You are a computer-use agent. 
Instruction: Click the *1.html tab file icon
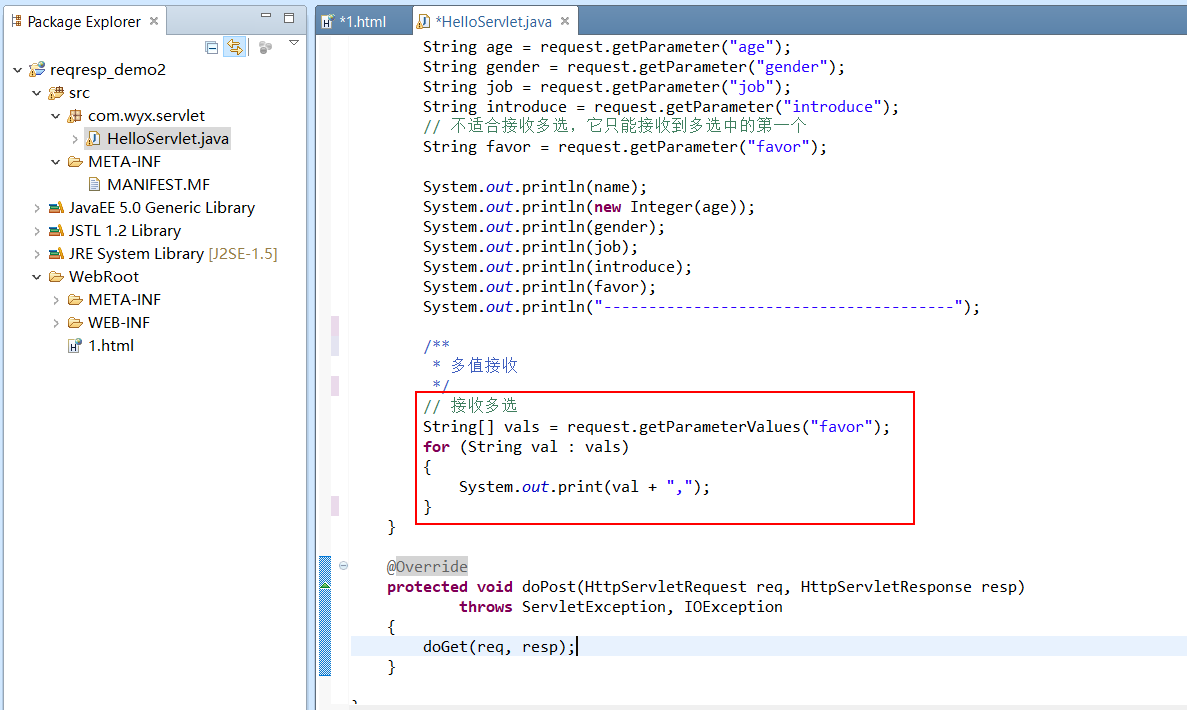pyautogui.click(x=327, y=22)
